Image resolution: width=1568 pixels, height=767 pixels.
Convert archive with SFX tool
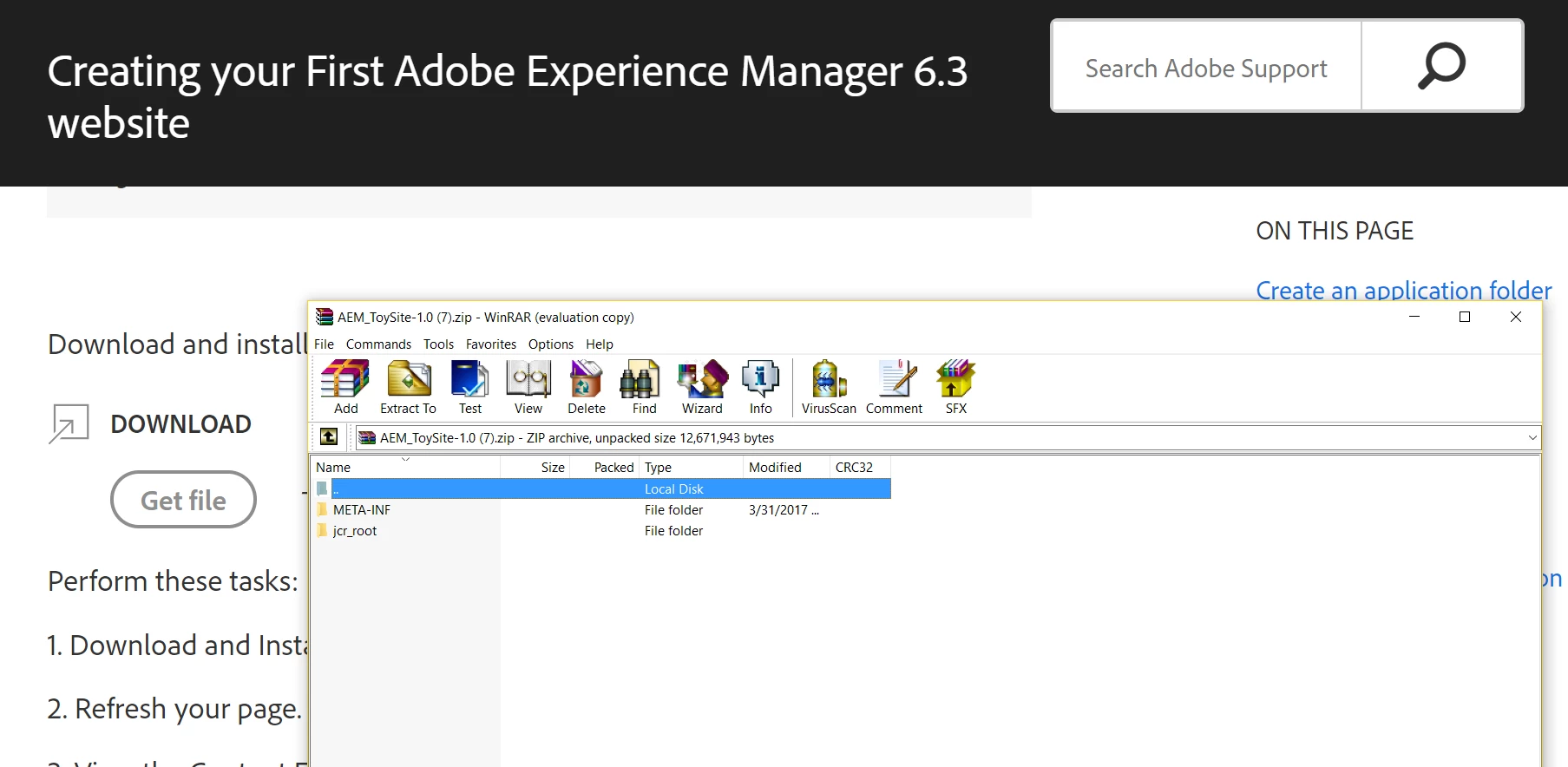(x=955, y=388)
